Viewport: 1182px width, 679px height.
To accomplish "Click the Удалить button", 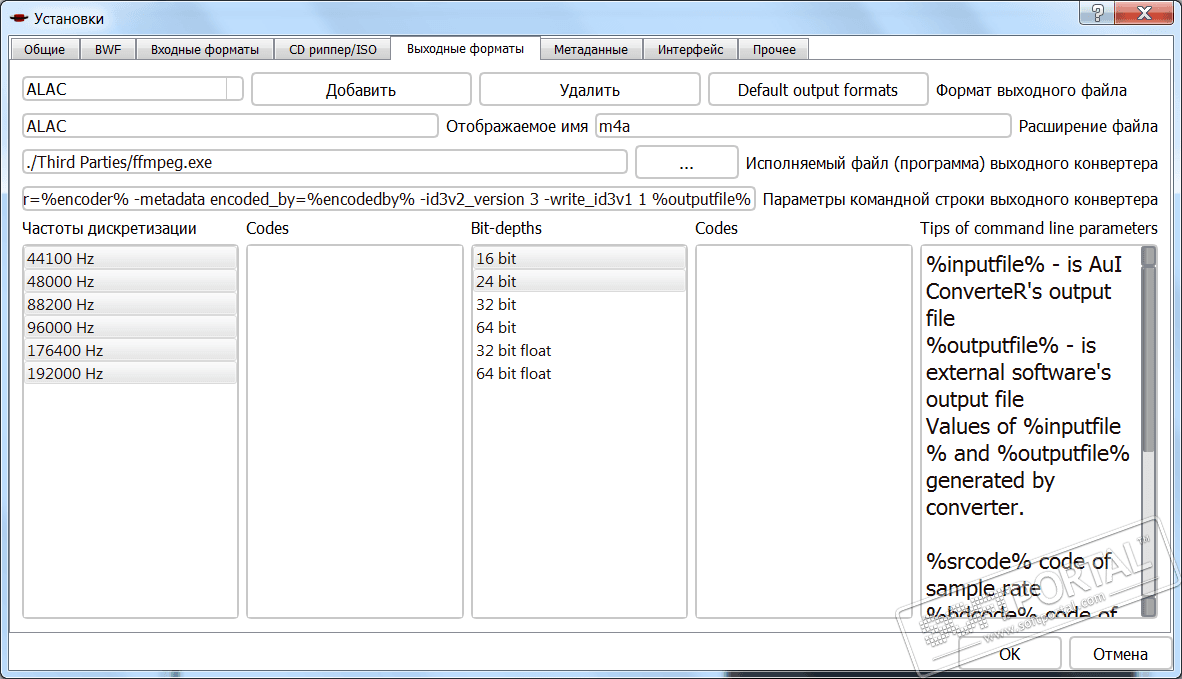I will click(589, 90).
